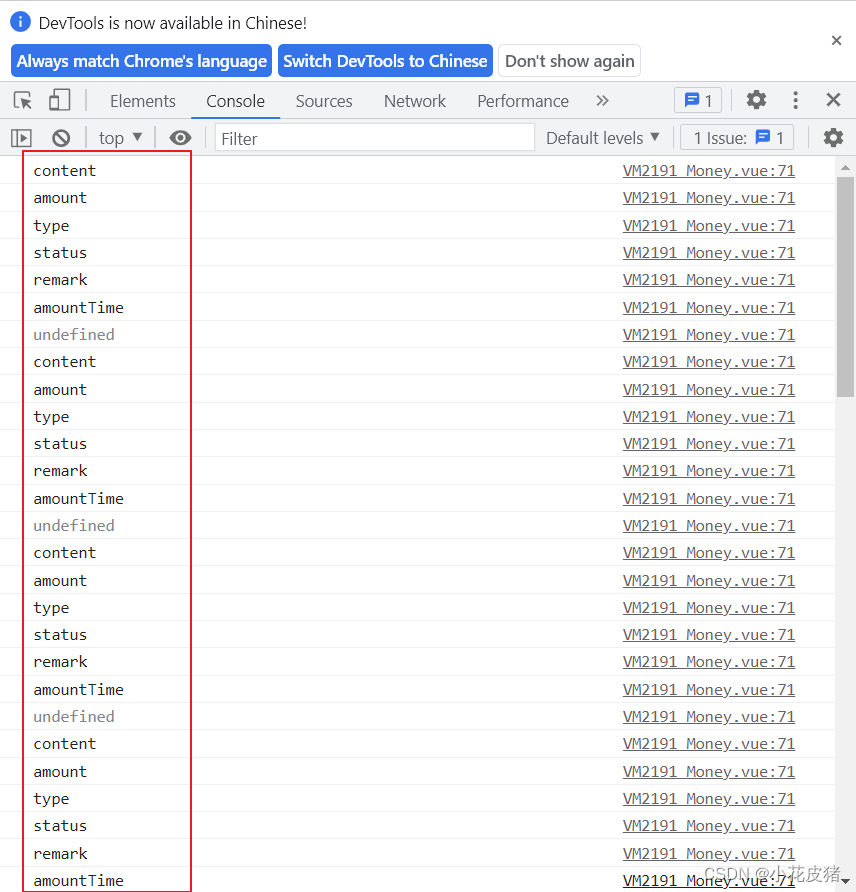The image size is (856, 892).
Task: Expand the more tabs chevron
Action: pyautogui.click(x=602, y=101)
